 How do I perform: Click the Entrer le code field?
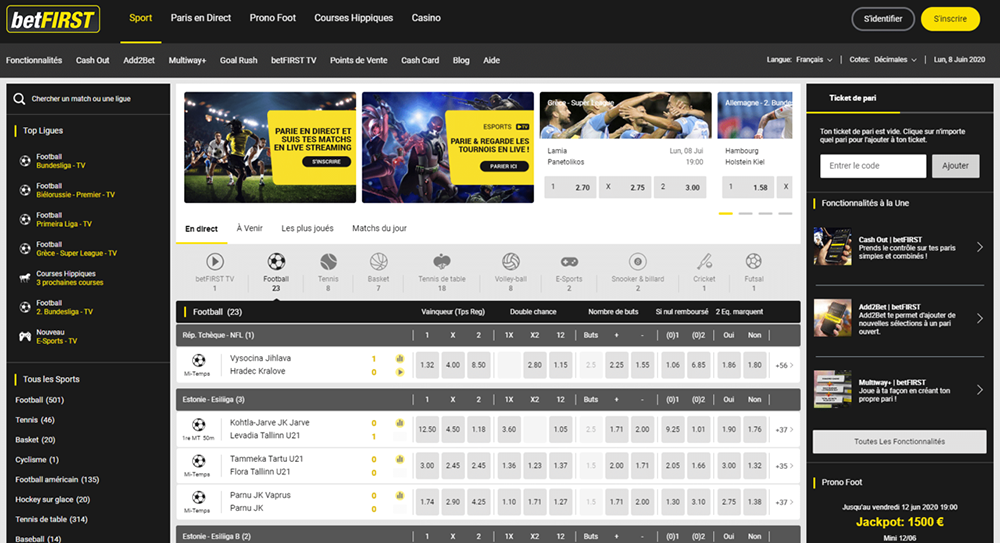point(872,166)
